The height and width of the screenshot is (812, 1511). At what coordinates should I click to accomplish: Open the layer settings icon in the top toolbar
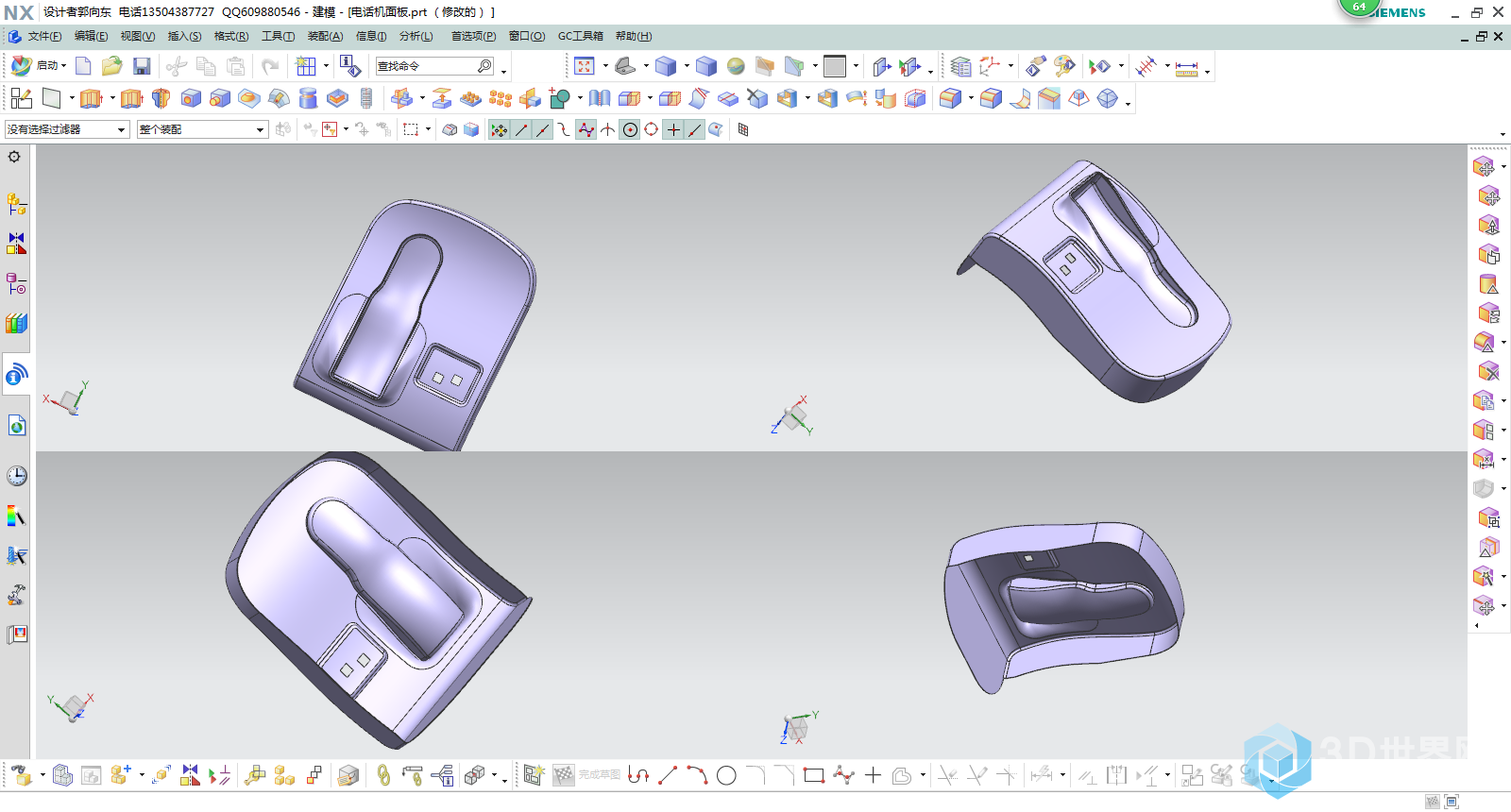click(x=960, y=66)
